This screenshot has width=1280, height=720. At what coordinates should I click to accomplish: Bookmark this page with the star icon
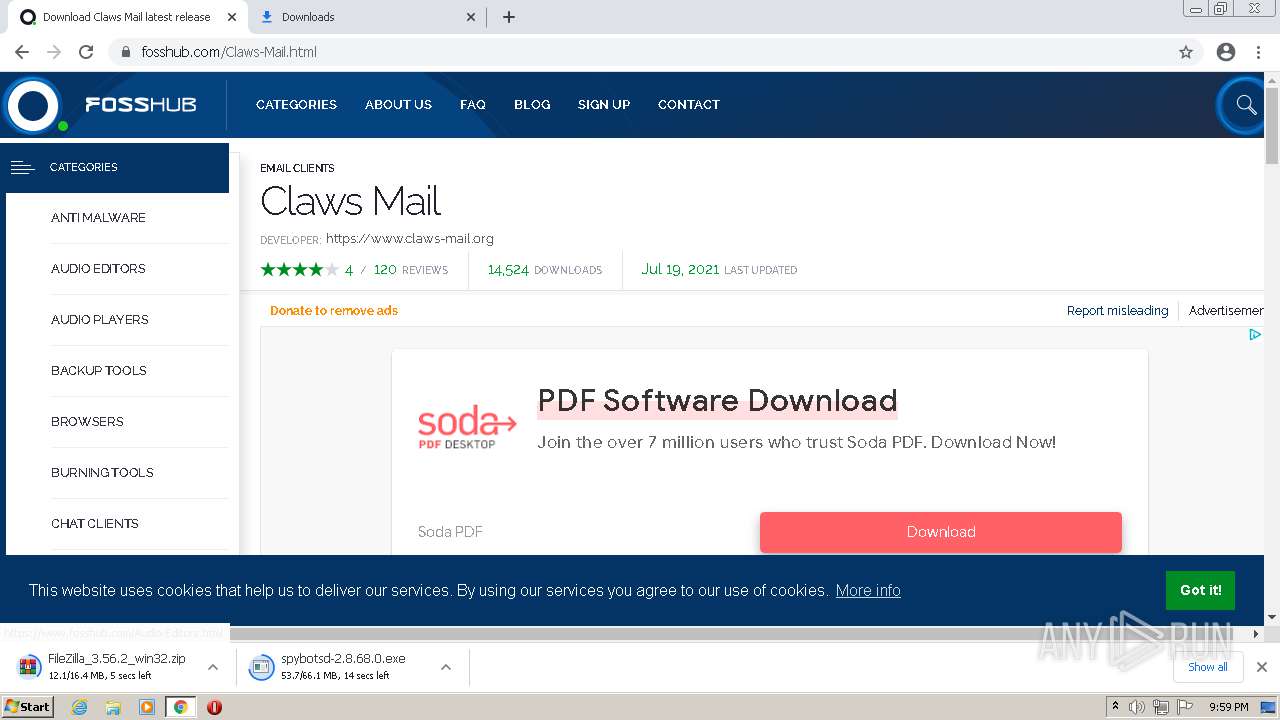(1186, 52)
